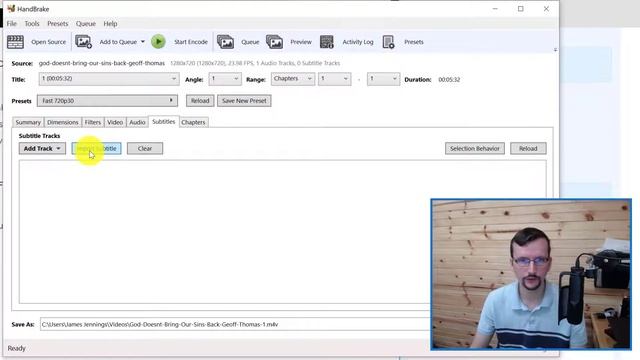The height and width of the screenshot is (360, 640).
Task: Click the Reload button beside Presets
Action: 200,101
